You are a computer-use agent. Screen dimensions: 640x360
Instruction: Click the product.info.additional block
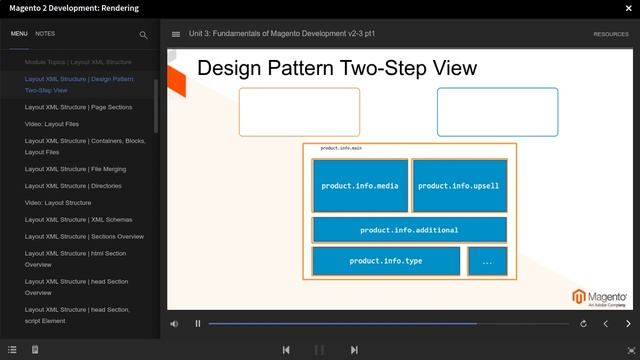(409, 230)
